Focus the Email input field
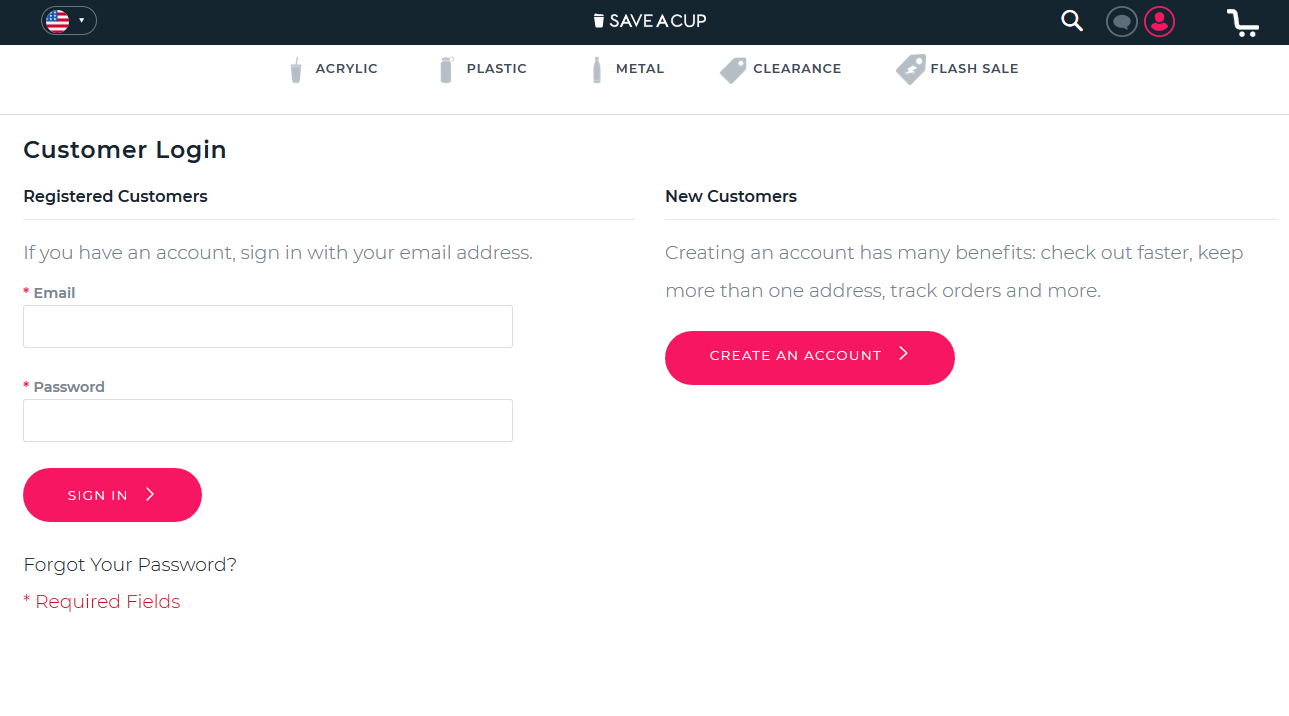This screenshot has width=1289, height=716. click(268, 327)
